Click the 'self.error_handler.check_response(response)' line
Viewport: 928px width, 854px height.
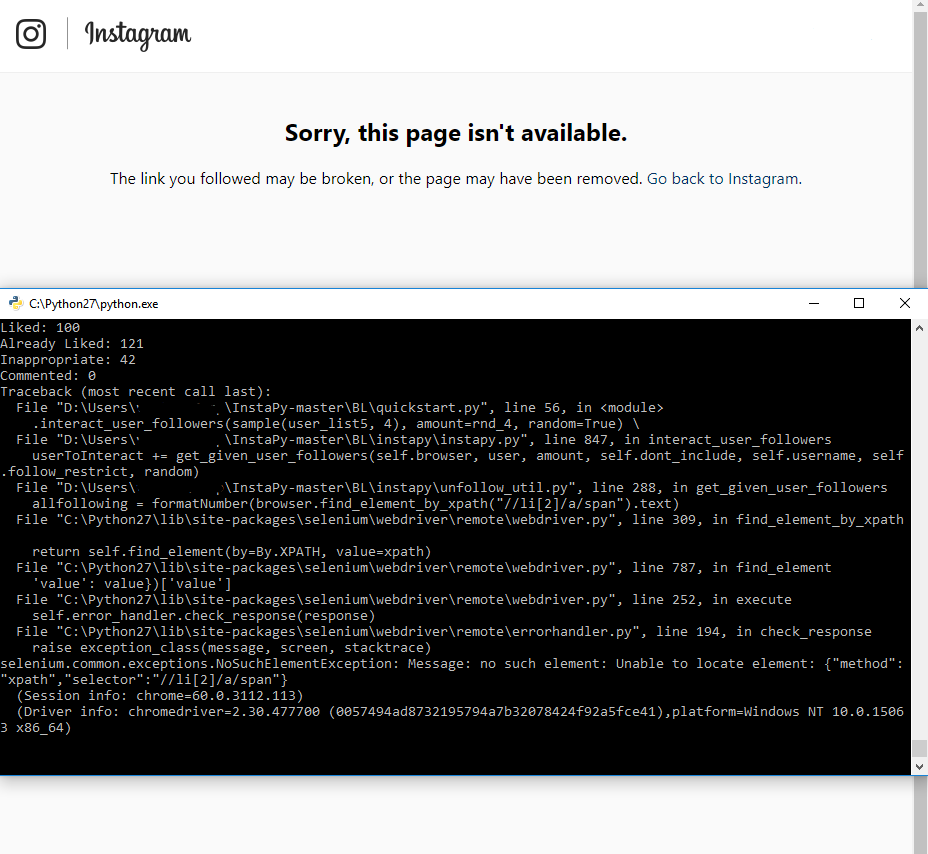pos(204,615)
